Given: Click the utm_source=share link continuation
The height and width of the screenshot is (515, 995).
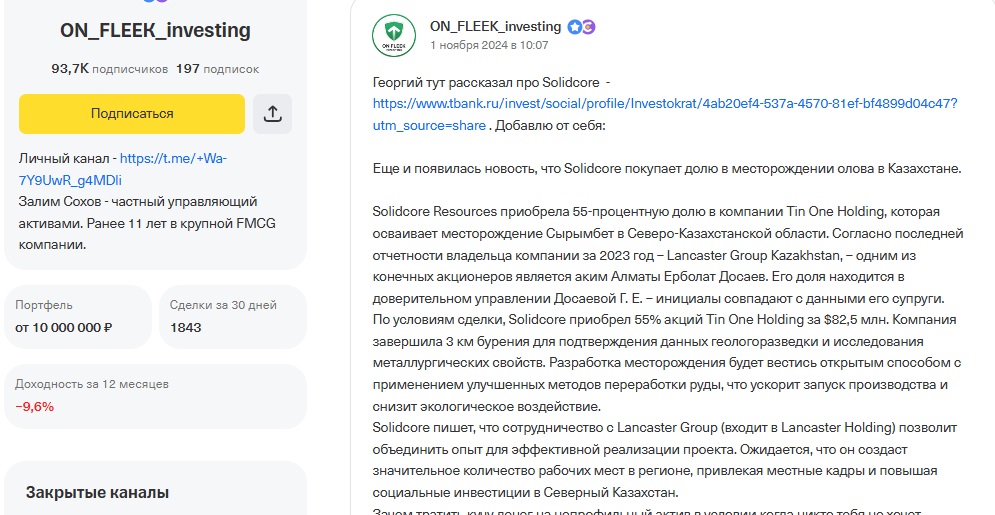Looking at the screenshot, I should pyautogui.click(x=430, y=126).
